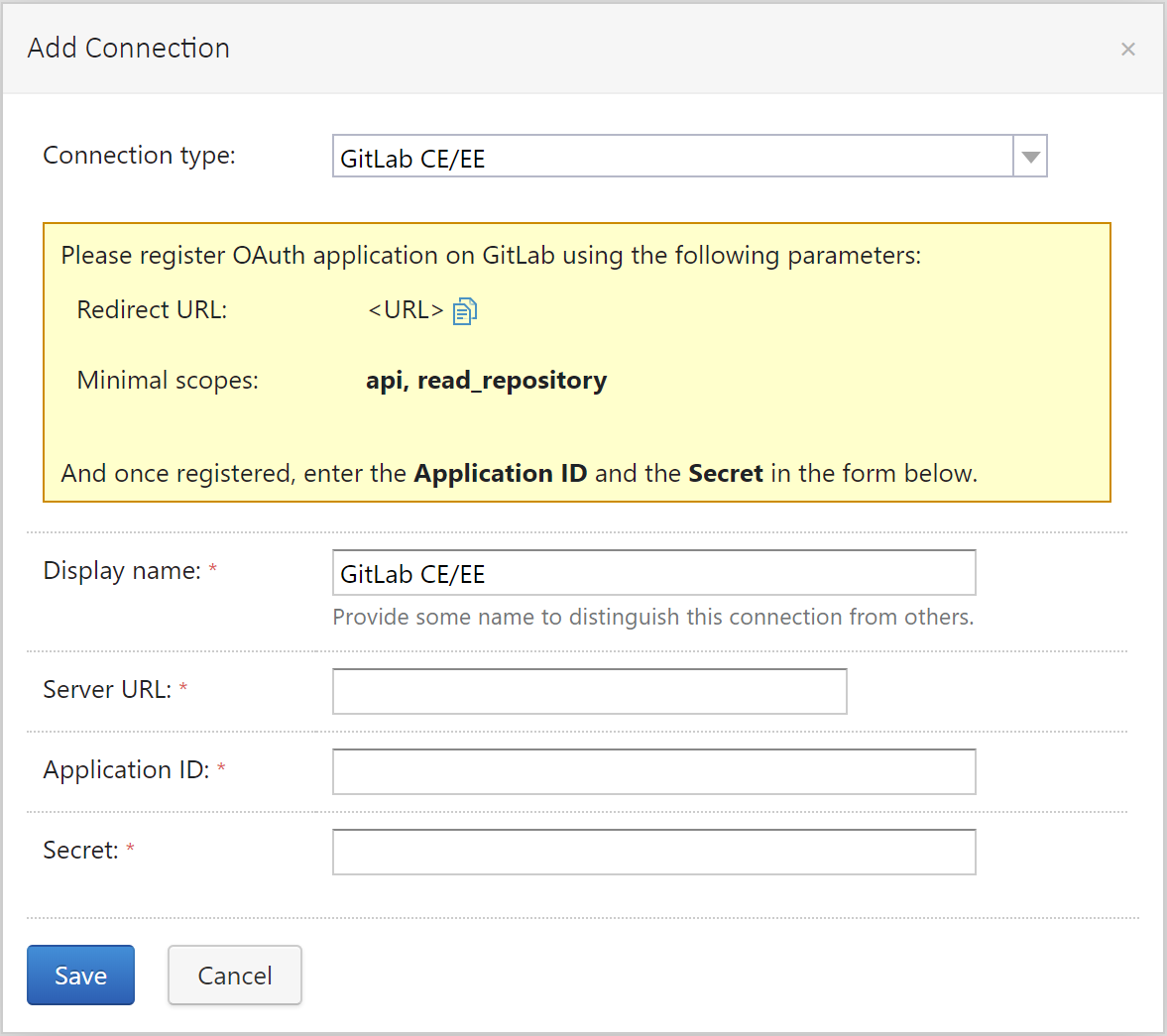The width and height of the screenshot is (1167, 1036).
Task: Click the Connection type label
Action: [139, 156]
